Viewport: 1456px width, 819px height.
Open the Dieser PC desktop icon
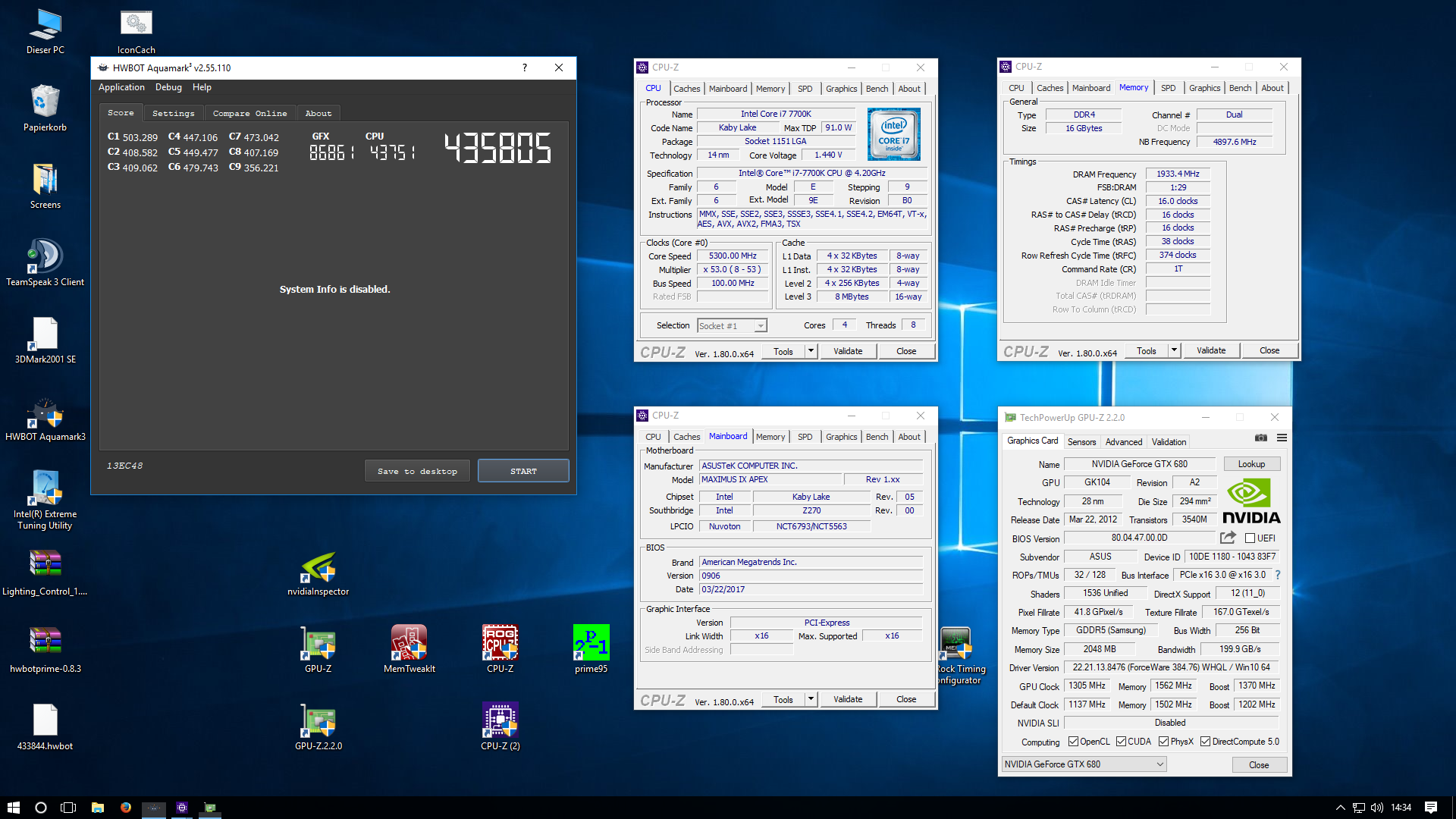tap(45, 31)
